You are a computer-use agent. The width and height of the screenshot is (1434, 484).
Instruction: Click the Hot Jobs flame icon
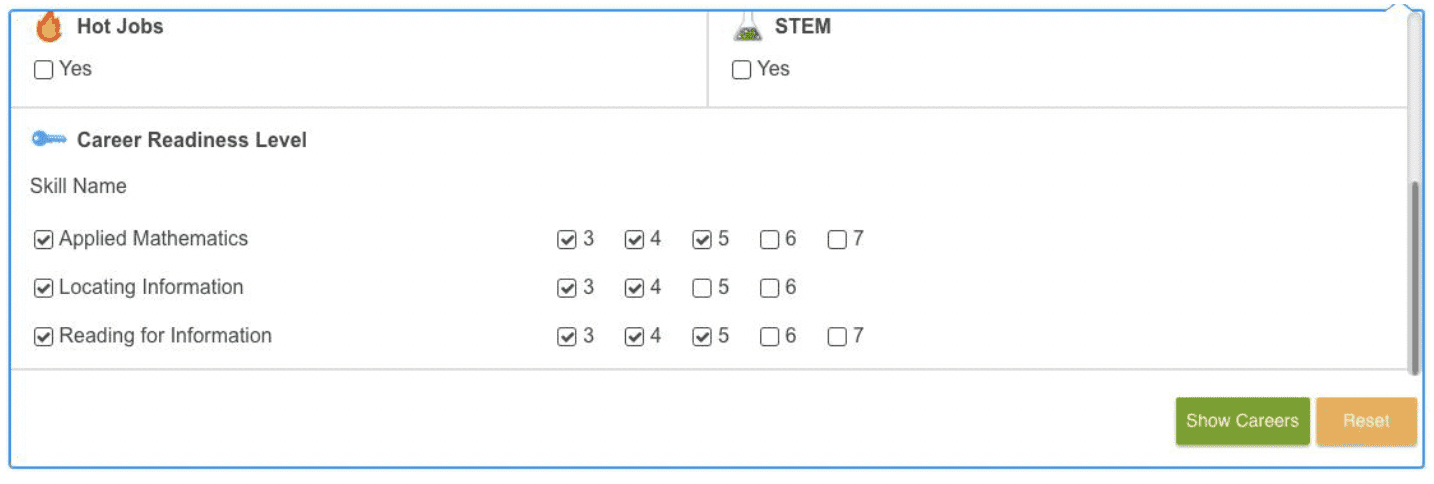tap(48, 28)
